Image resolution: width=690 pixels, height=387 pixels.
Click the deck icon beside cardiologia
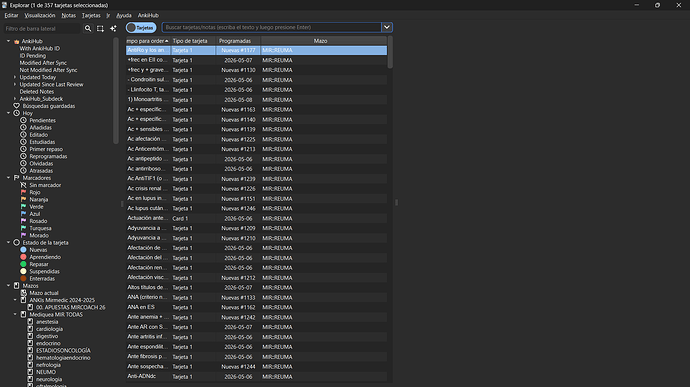click(30, 329)
